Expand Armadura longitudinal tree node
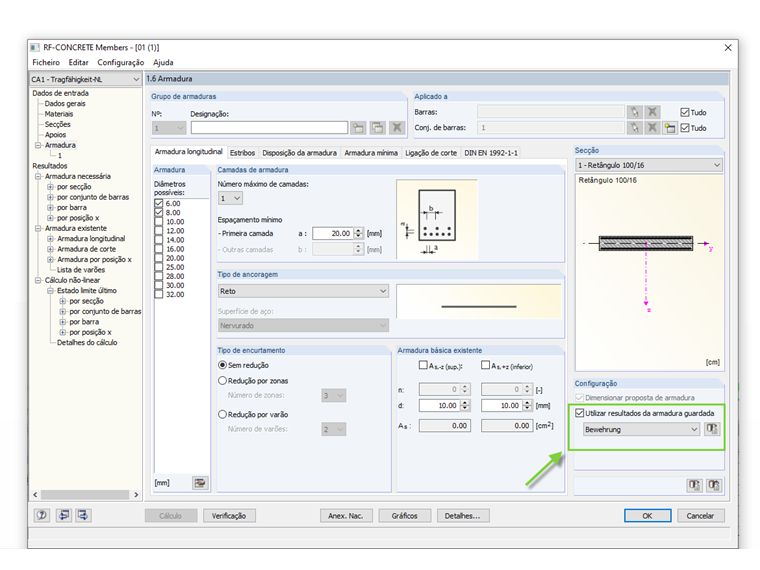760x570 pixels. click(x=50, y=238)
